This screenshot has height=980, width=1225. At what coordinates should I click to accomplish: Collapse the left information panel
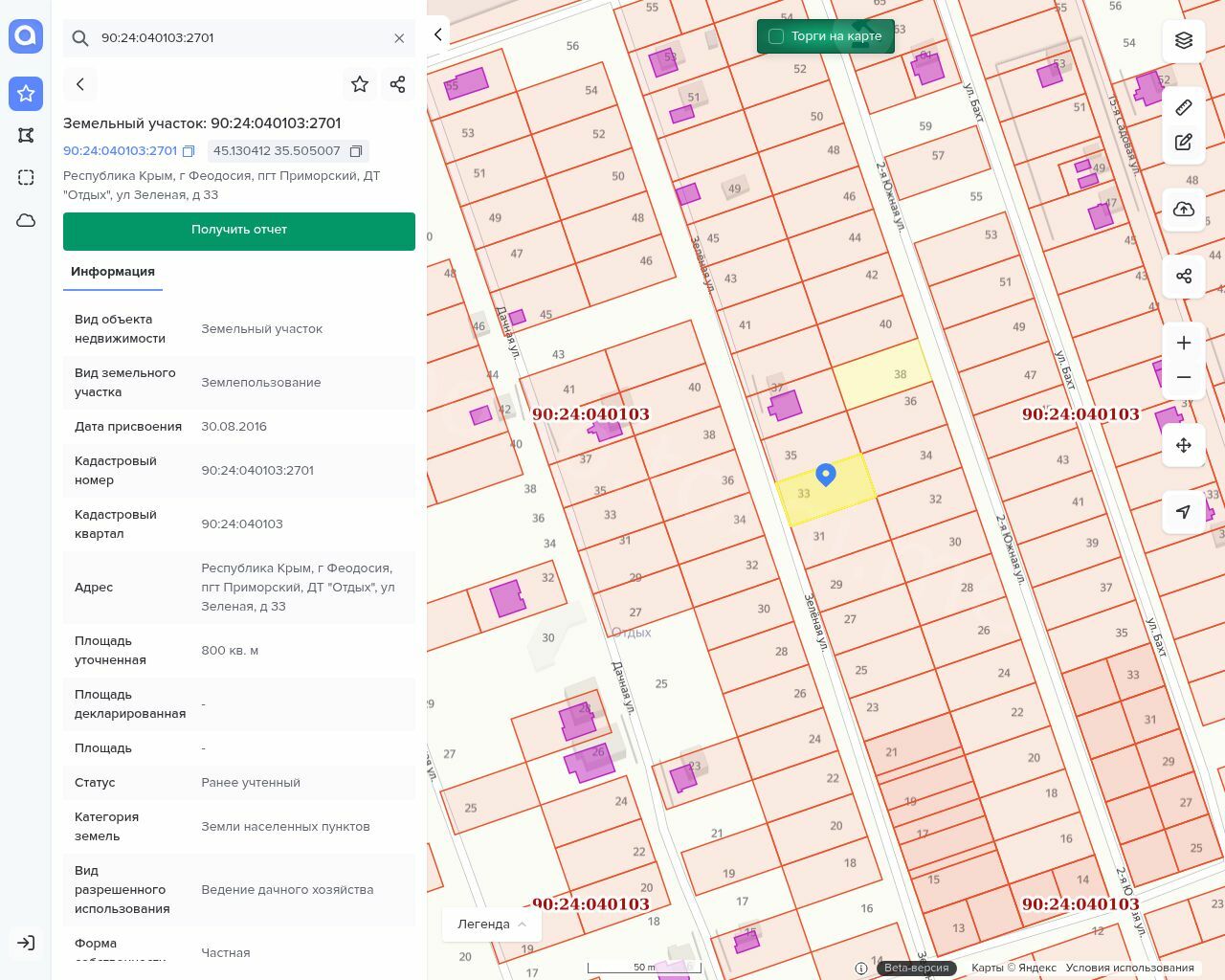pyautogui.click(x=438, y=34)
